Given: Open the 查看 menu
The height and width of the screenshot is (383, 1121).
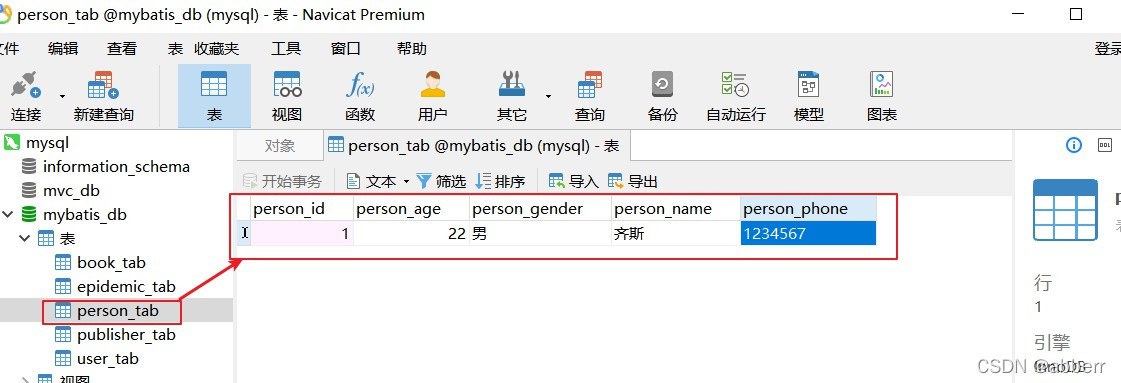Looking at the screenshot, I should coord(122,49).
